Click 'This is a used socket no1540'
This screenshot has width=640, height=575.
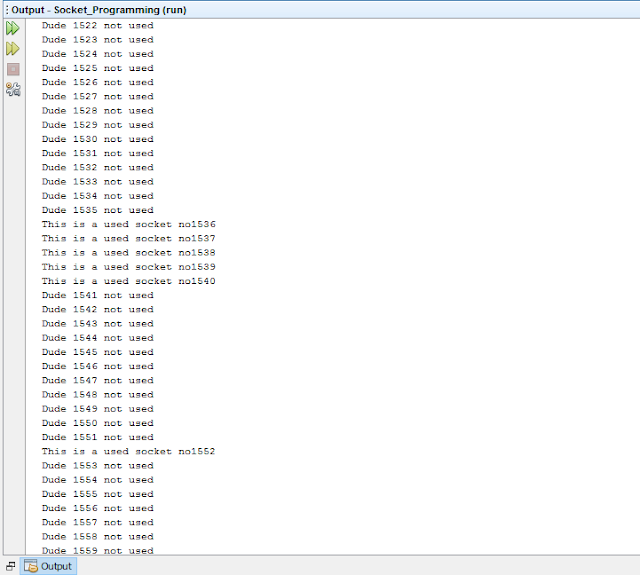(129, 281)
